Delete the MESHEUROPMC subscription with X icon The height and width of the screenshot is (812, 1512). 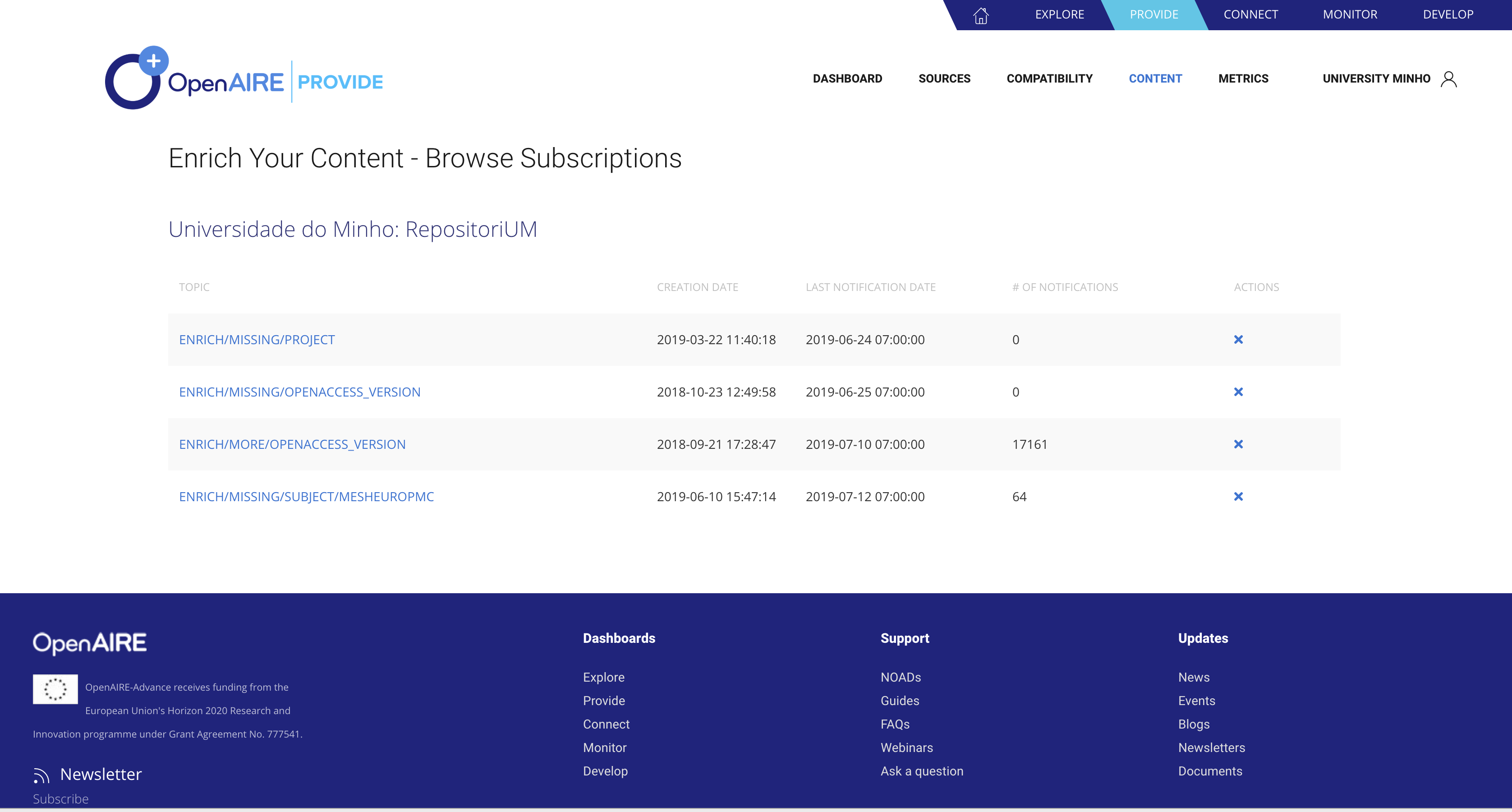1238,496
